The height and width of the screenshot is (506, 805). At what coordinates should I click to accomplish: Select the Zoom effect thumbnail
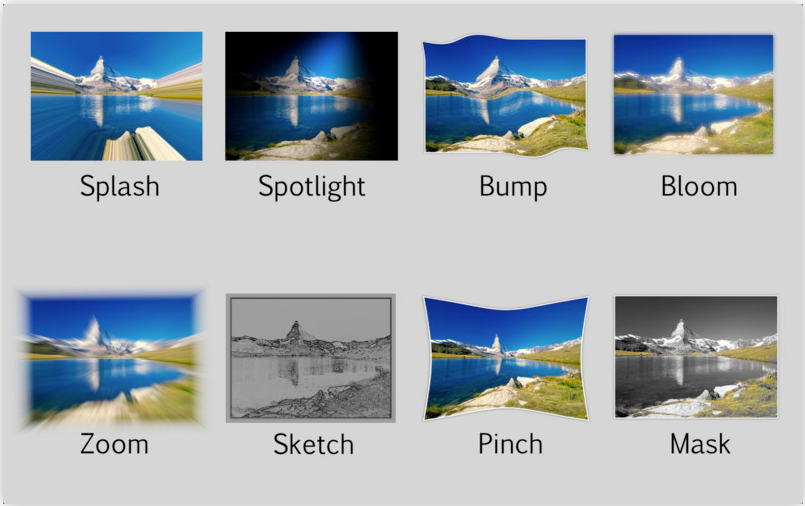point(112,358)
